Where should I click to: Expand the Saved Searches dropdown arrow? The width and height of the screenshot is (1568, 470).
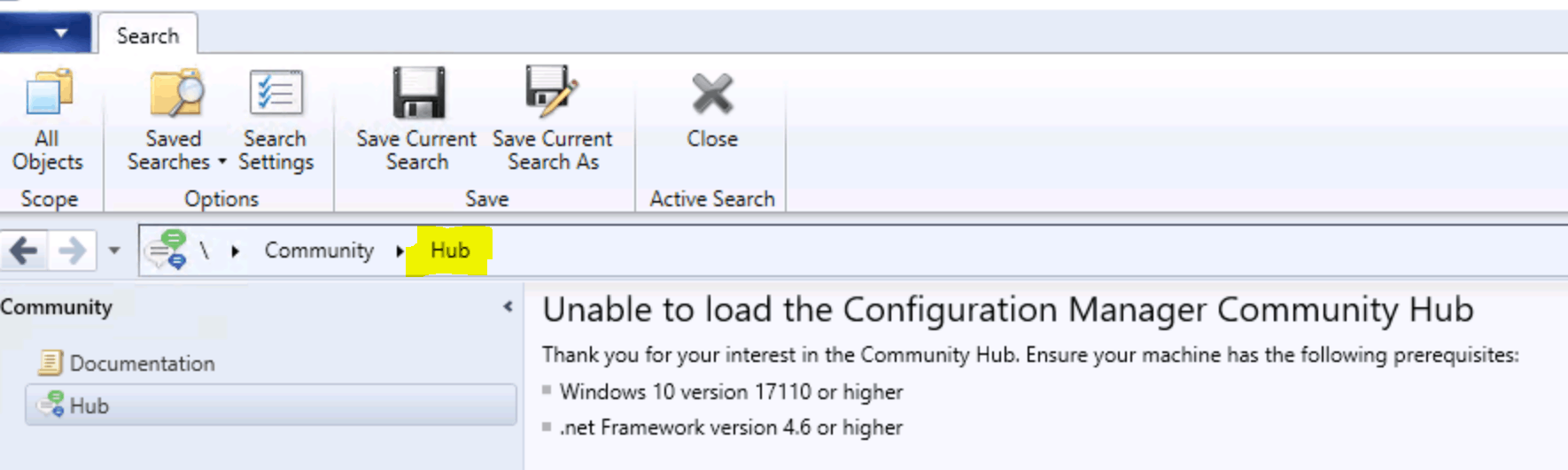[x=221, y=162]
